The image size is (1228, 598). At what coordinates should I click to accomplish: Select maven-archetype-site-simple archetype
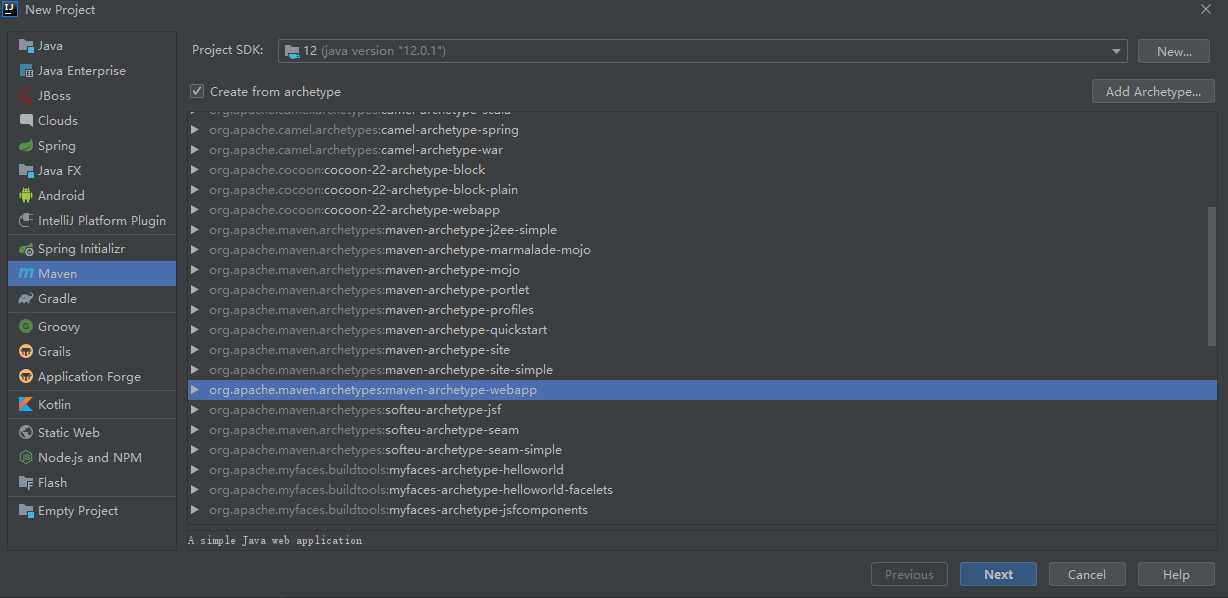[x=702, y=370]
